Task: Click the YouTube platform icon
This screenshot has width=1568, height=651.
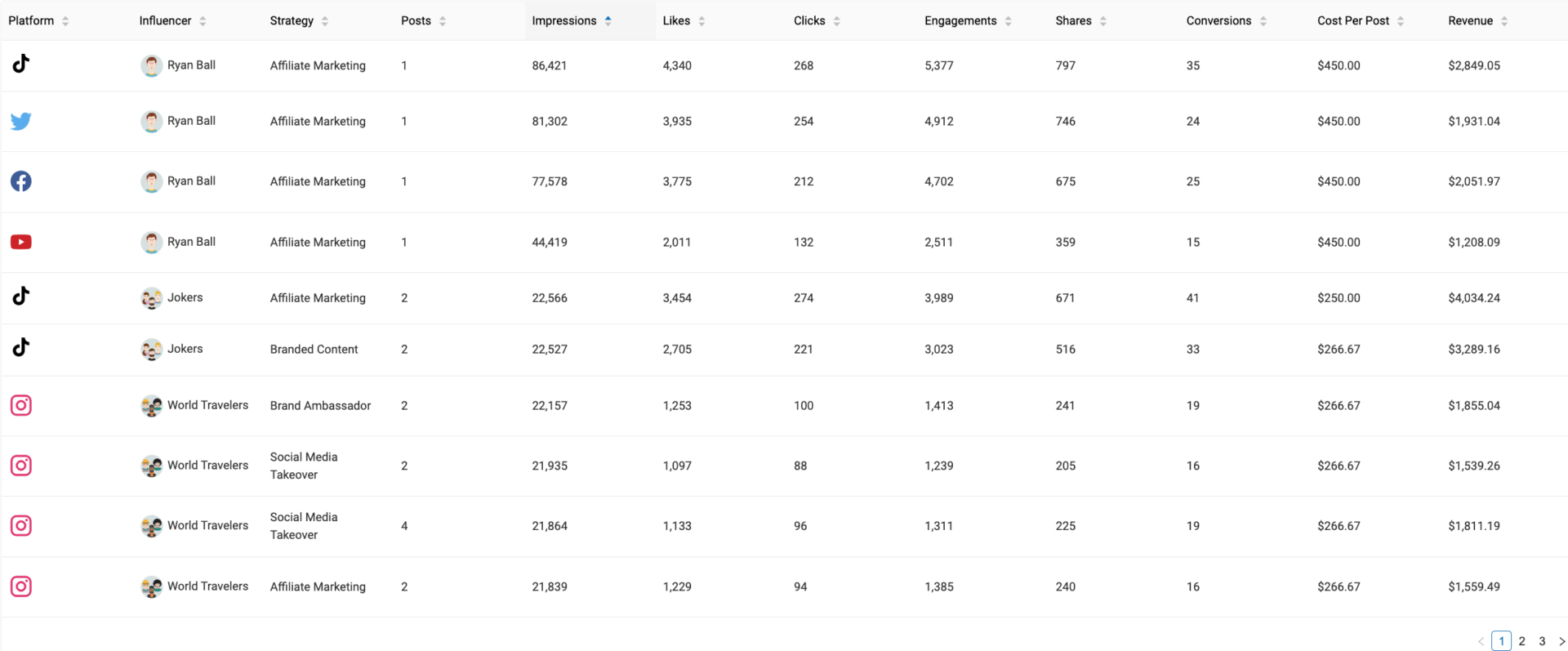Action: (21, 242)
